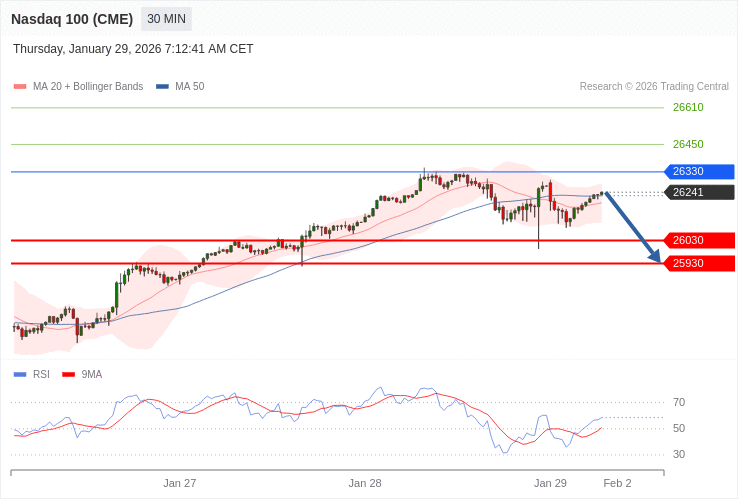The width and height of the screenshot is (738, 500).
Task: Click the Jan 27 date marker
Action: click(x=180, y=483)
